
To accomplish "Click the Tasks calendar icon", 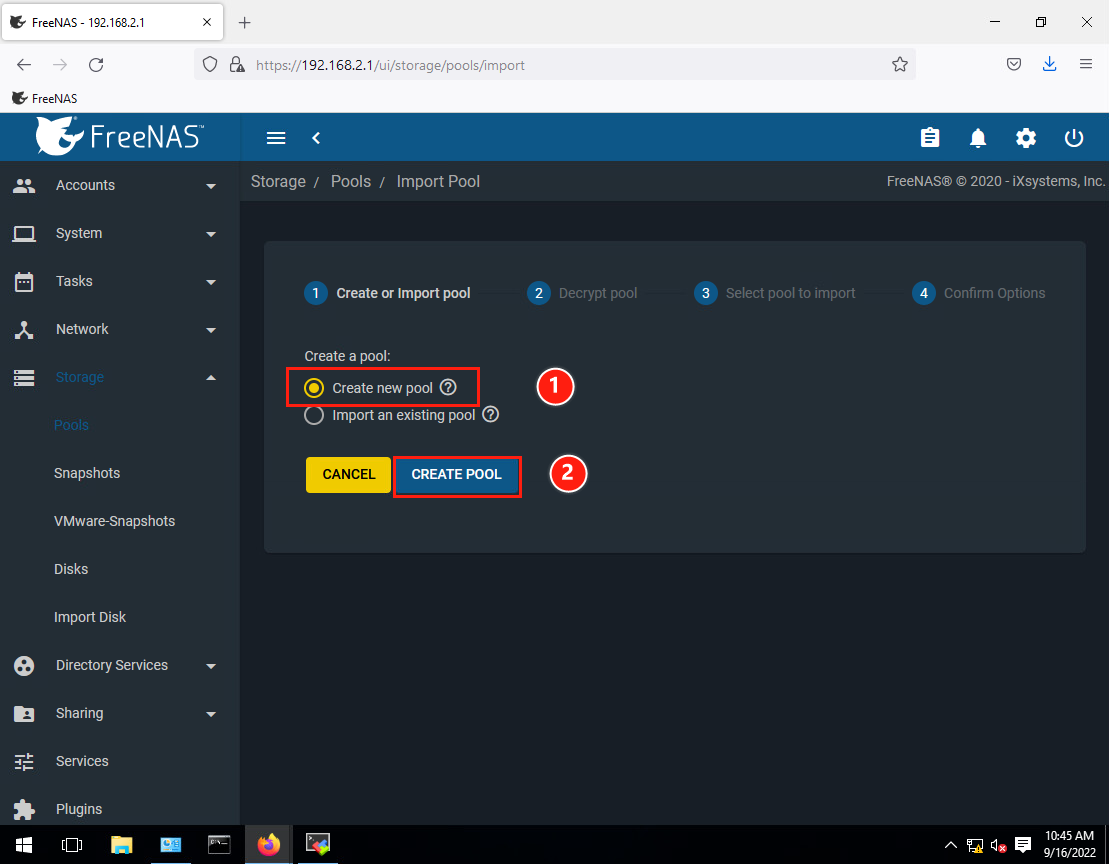I will pos(24,281).
